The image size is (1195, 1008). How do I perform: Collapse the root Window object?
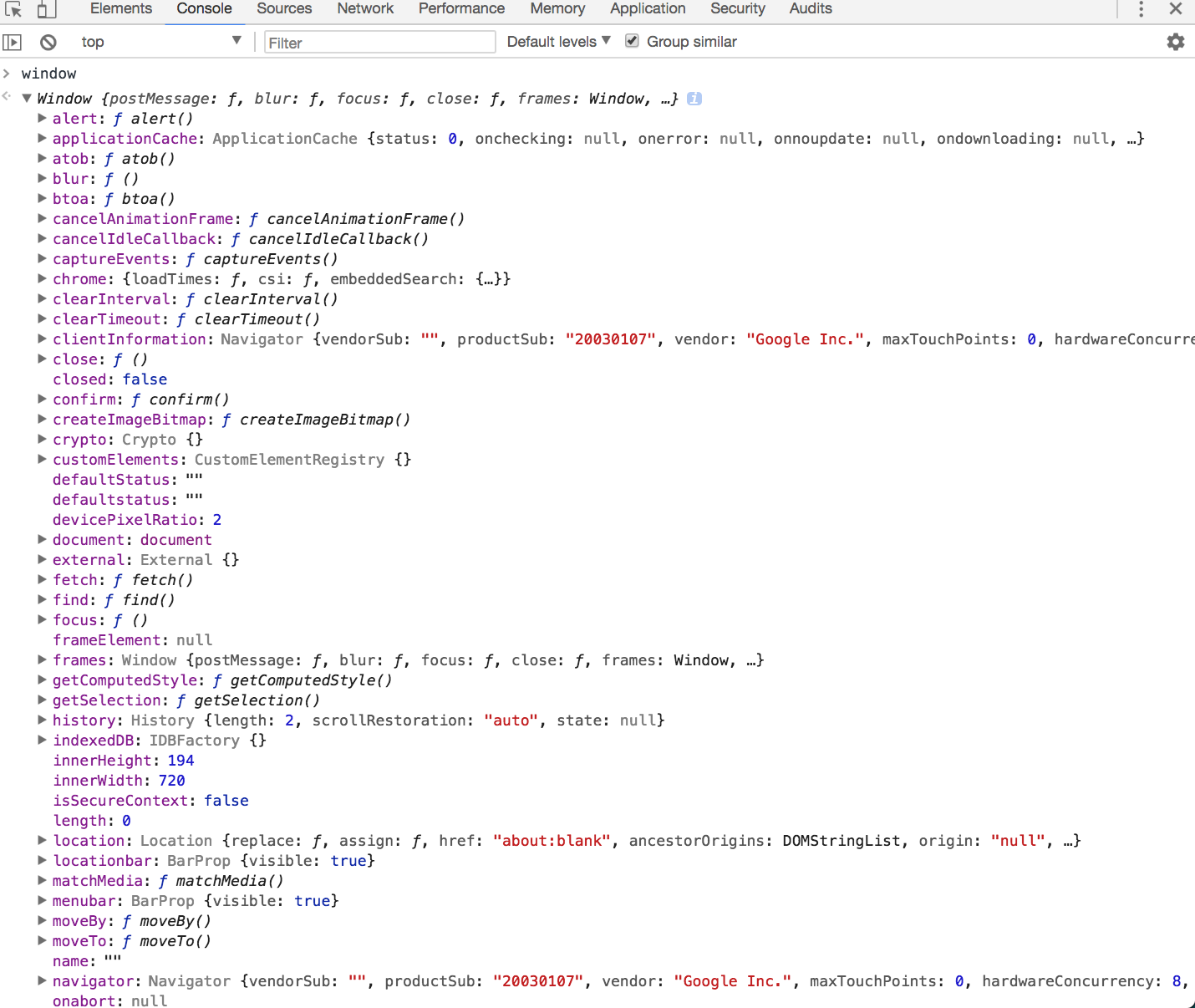pyautogui.click(x=27, y=99)
